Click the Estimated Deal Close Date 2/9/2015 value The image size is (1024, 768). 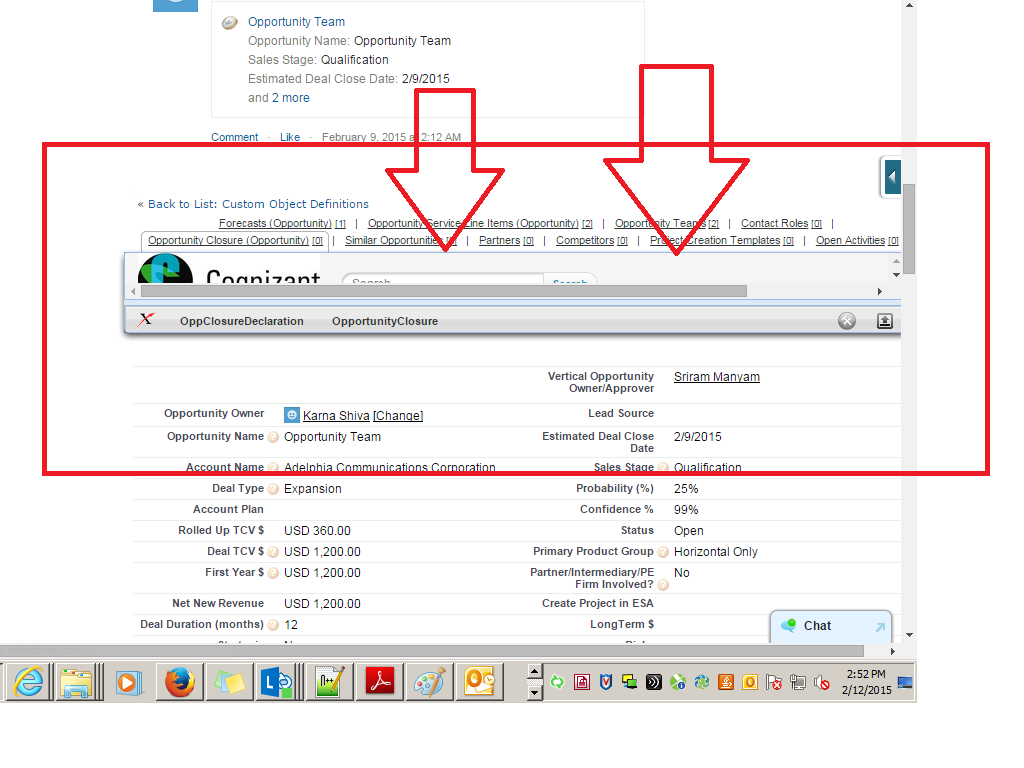(697, 437)
